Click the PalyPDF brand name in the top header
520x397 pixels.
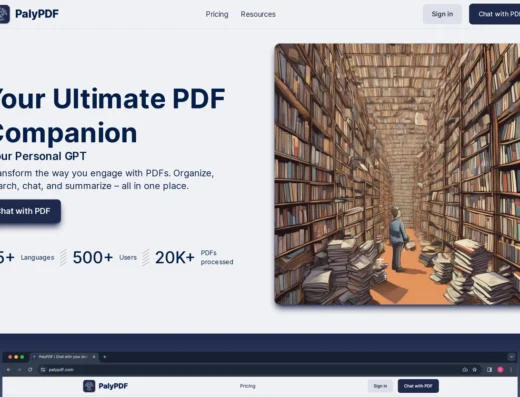pyautogui.click(x=37, y=14)
